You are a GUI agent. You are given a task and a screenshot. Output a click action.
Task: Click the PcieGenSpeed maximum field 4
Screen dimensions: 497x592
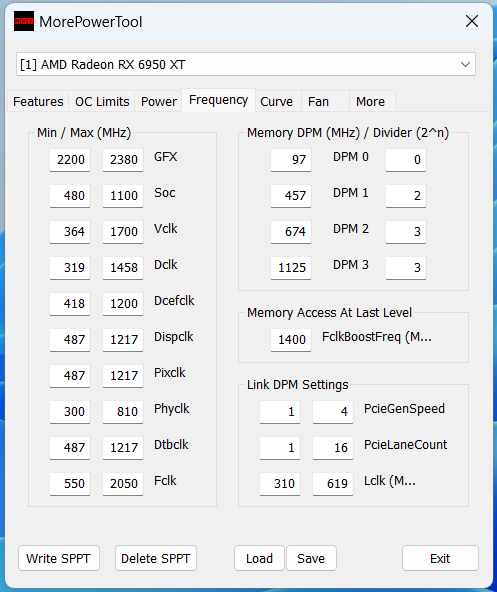pos(333,412)
